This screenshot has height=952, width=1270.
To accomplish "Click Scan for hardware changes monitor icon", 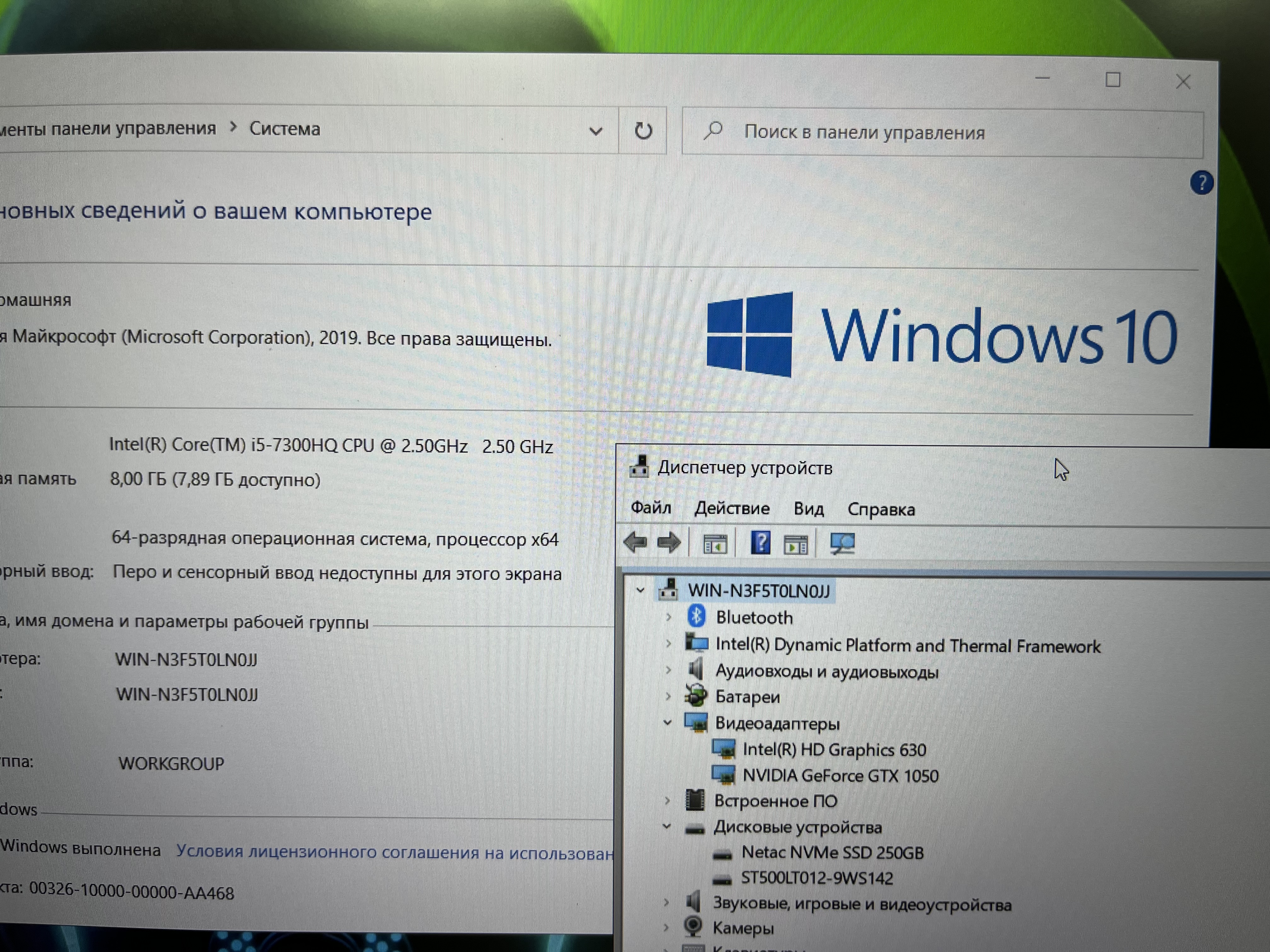I will (842, 543).
